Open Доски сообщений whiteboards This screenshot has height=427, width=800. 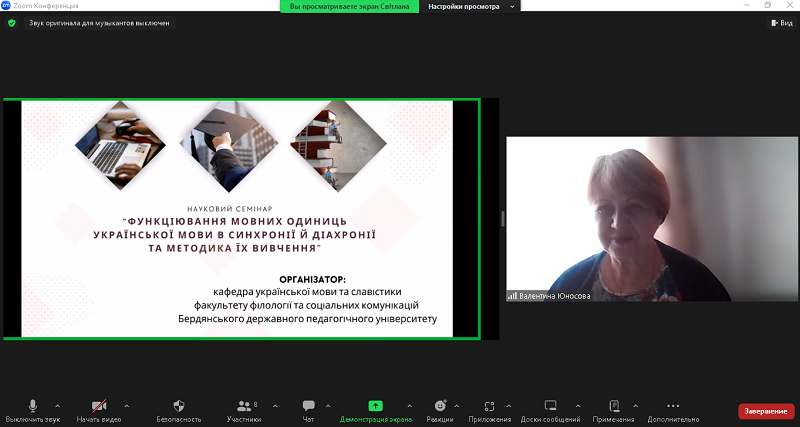click(x=550, y=406)
